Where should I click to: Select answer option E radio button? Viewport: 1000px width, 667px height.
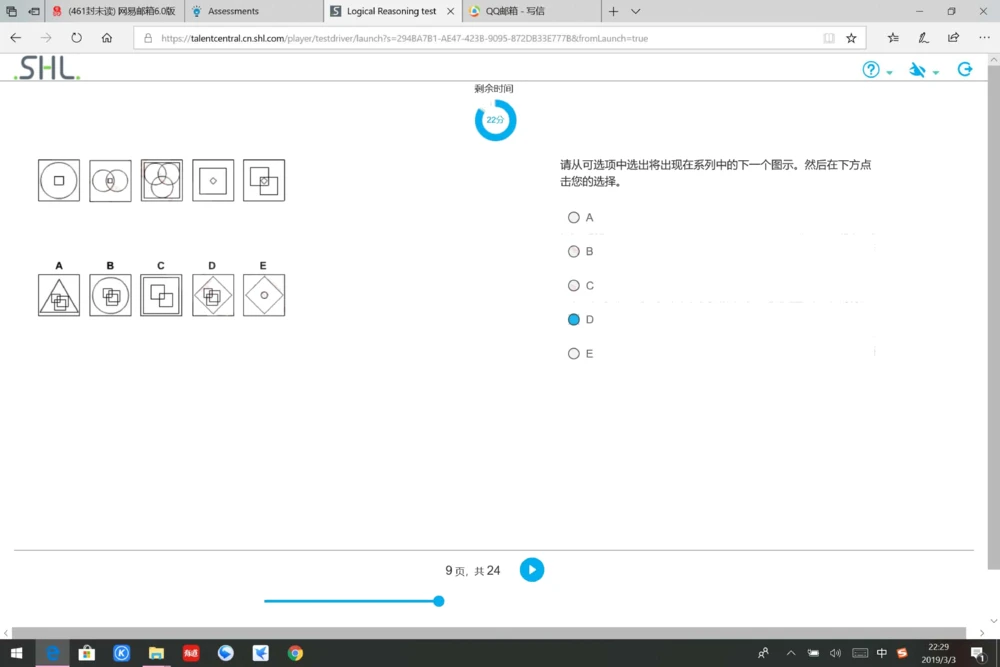(574, 353)
